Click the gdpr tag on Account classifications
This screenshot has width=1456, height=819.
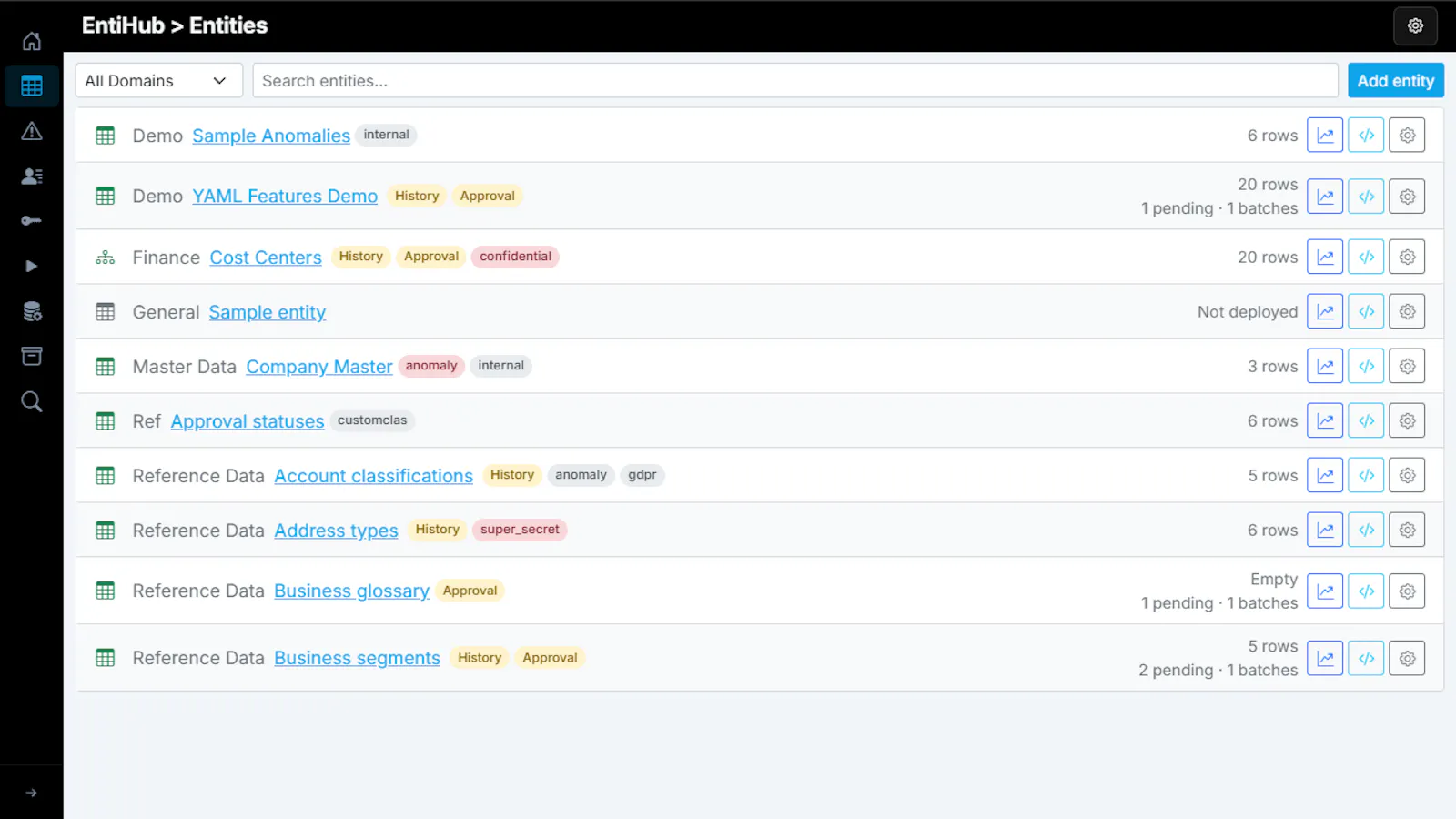[x=642, y=475]
